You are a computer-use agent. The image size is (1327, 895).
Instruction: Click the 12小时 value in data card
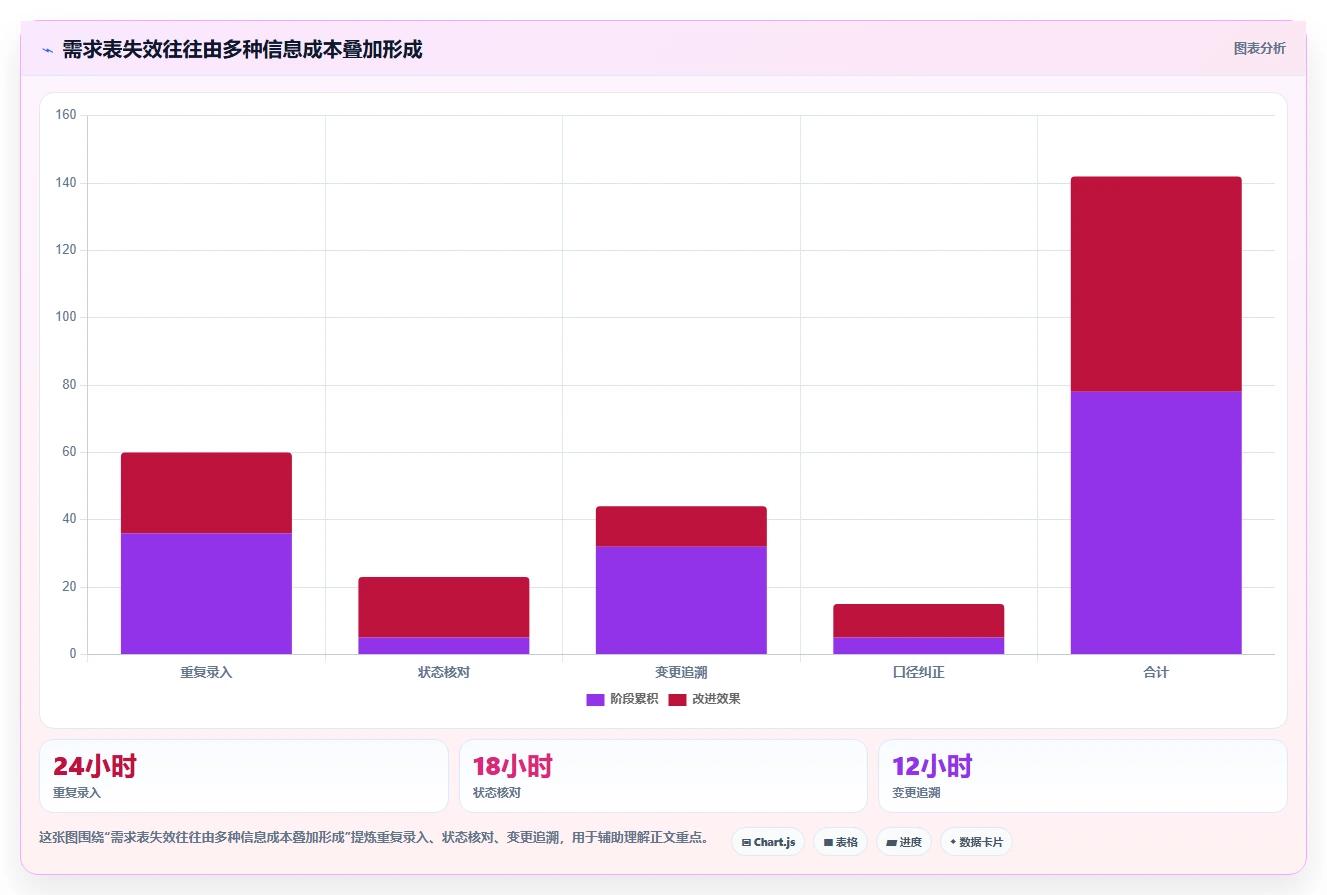click(x=932, y=767)
